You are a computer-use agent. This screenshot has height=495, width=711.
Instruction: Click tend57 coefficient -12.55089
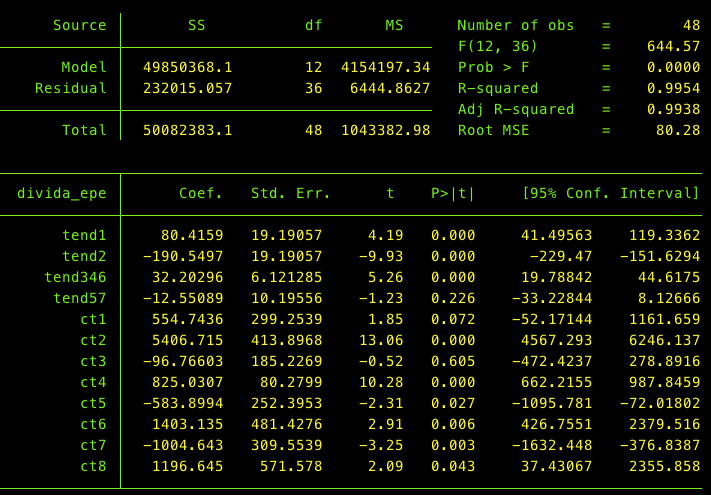click(183, 298)
